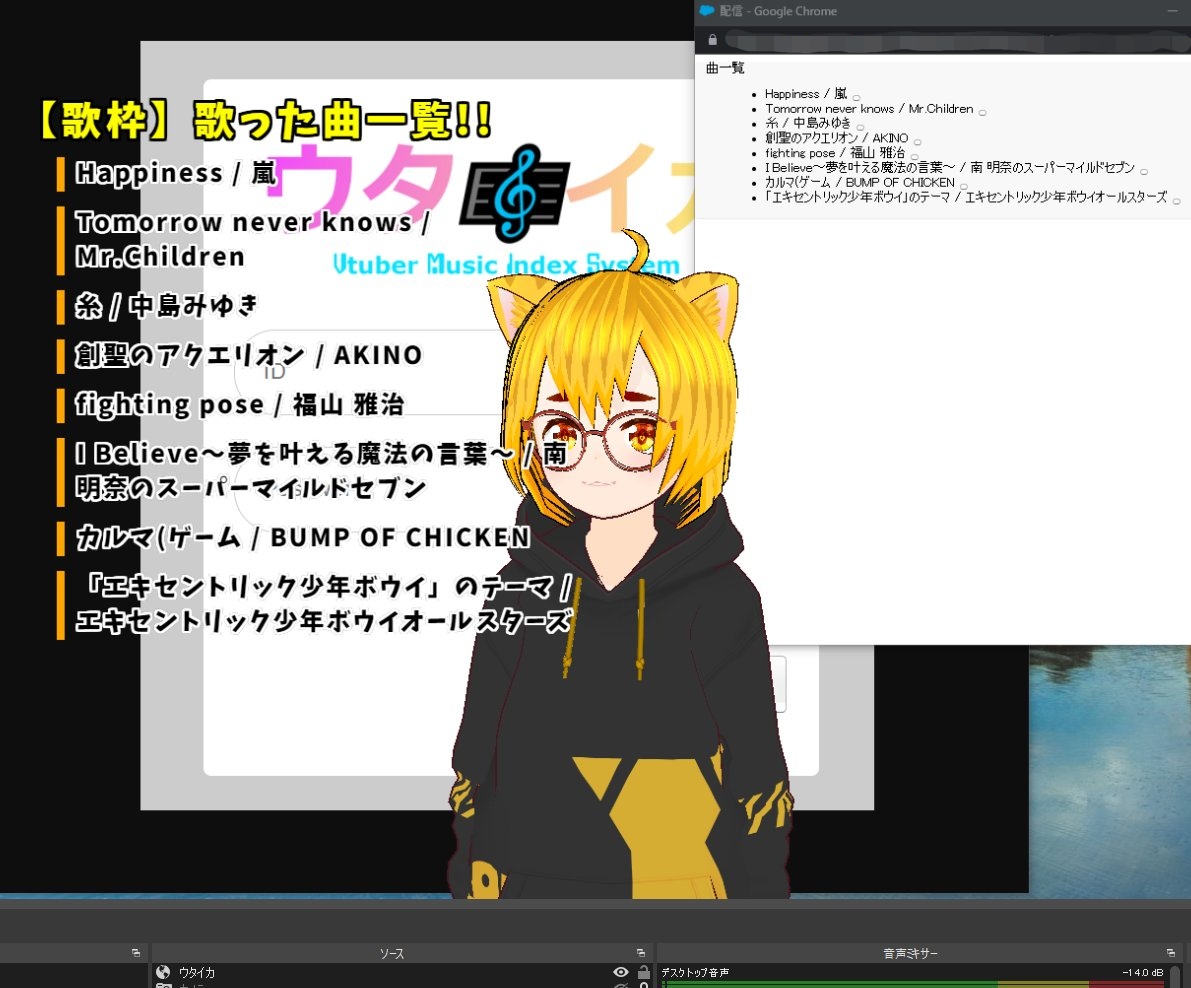Click fighting pose / 福山 雅治 entry in Chrome
This screenshot has height=988, width=1191.
click(835, 153)
